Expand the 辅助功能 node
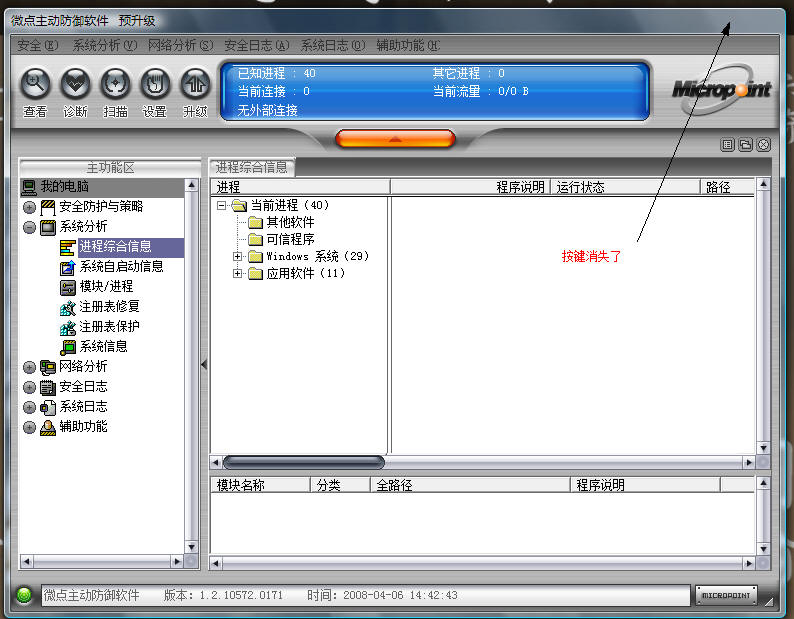The width and height of the screenshot is (794, 619). pyautogui.click(x=29, y=428)
